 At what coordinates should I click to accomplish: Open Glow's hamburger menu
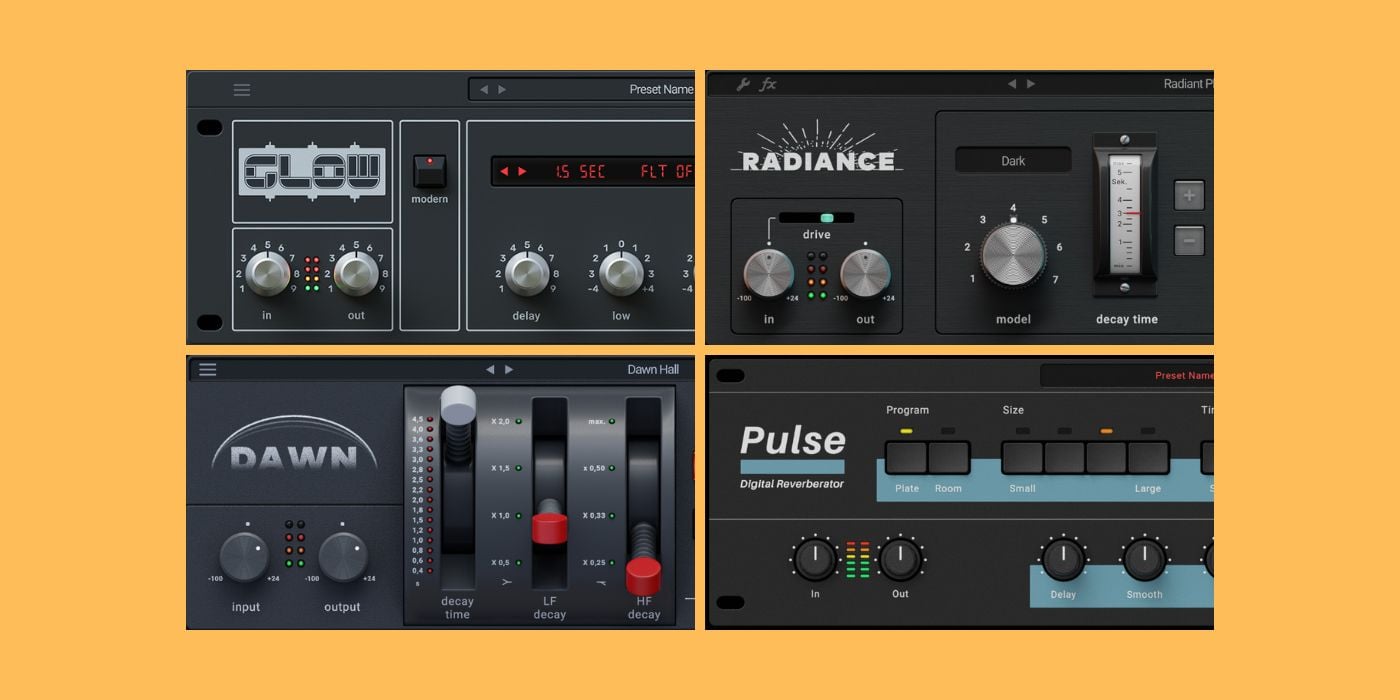241,89
